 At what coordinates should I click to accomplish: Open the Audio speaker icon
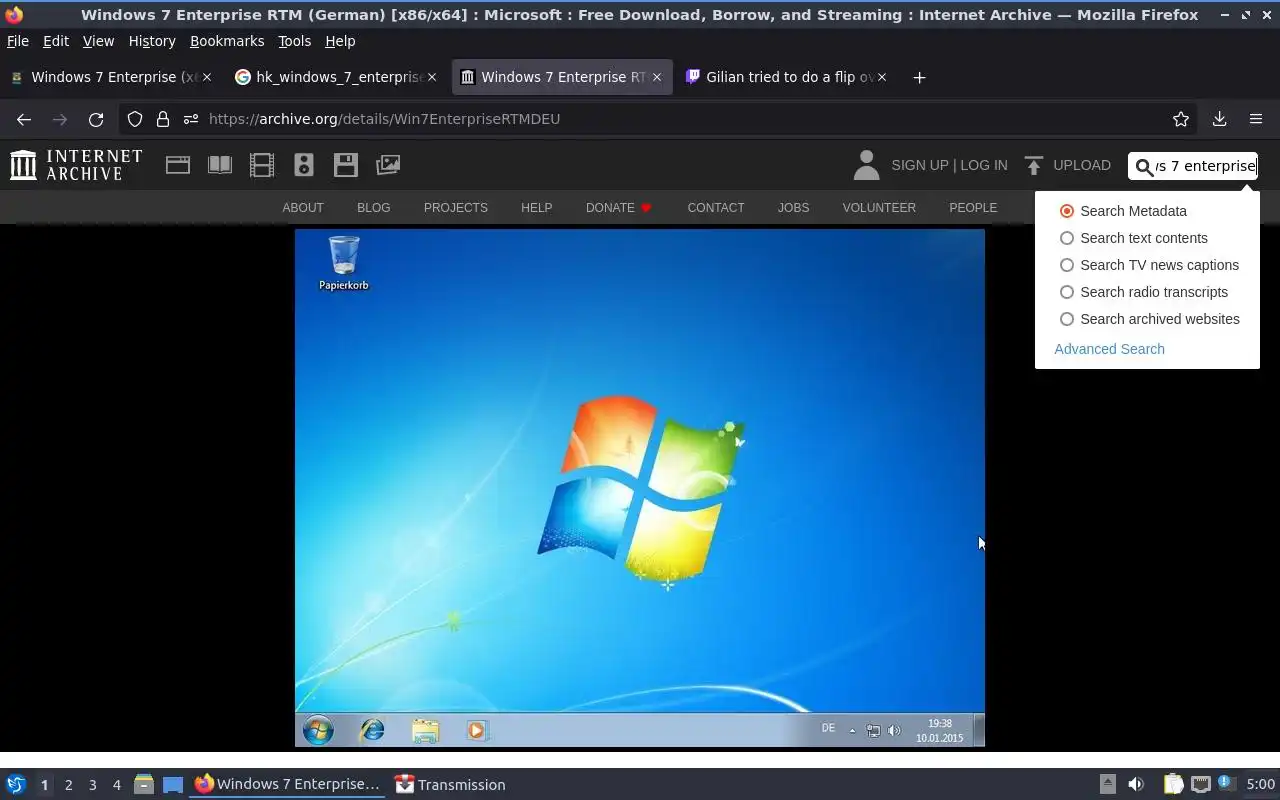pos(304,165)
